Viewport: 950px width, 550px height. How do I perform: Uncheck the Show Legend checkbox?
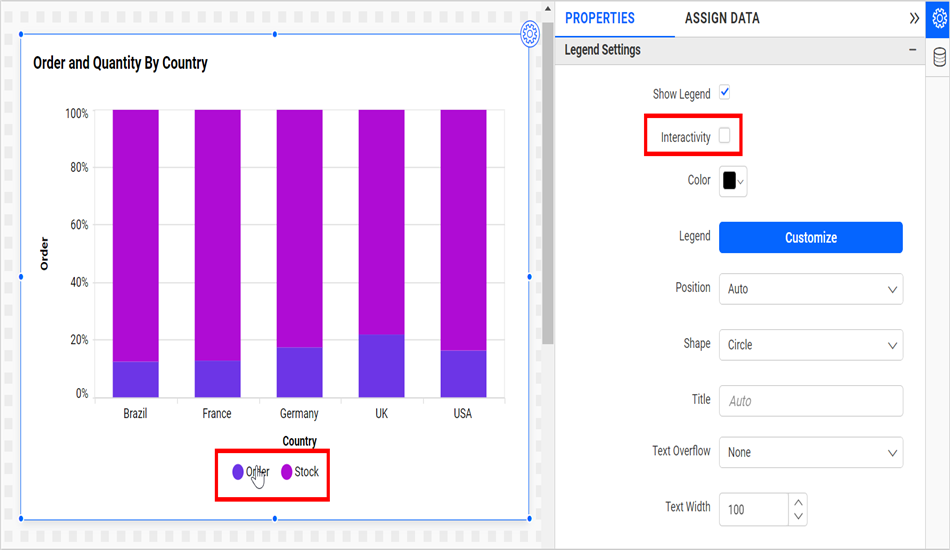[x=725, y=93]
